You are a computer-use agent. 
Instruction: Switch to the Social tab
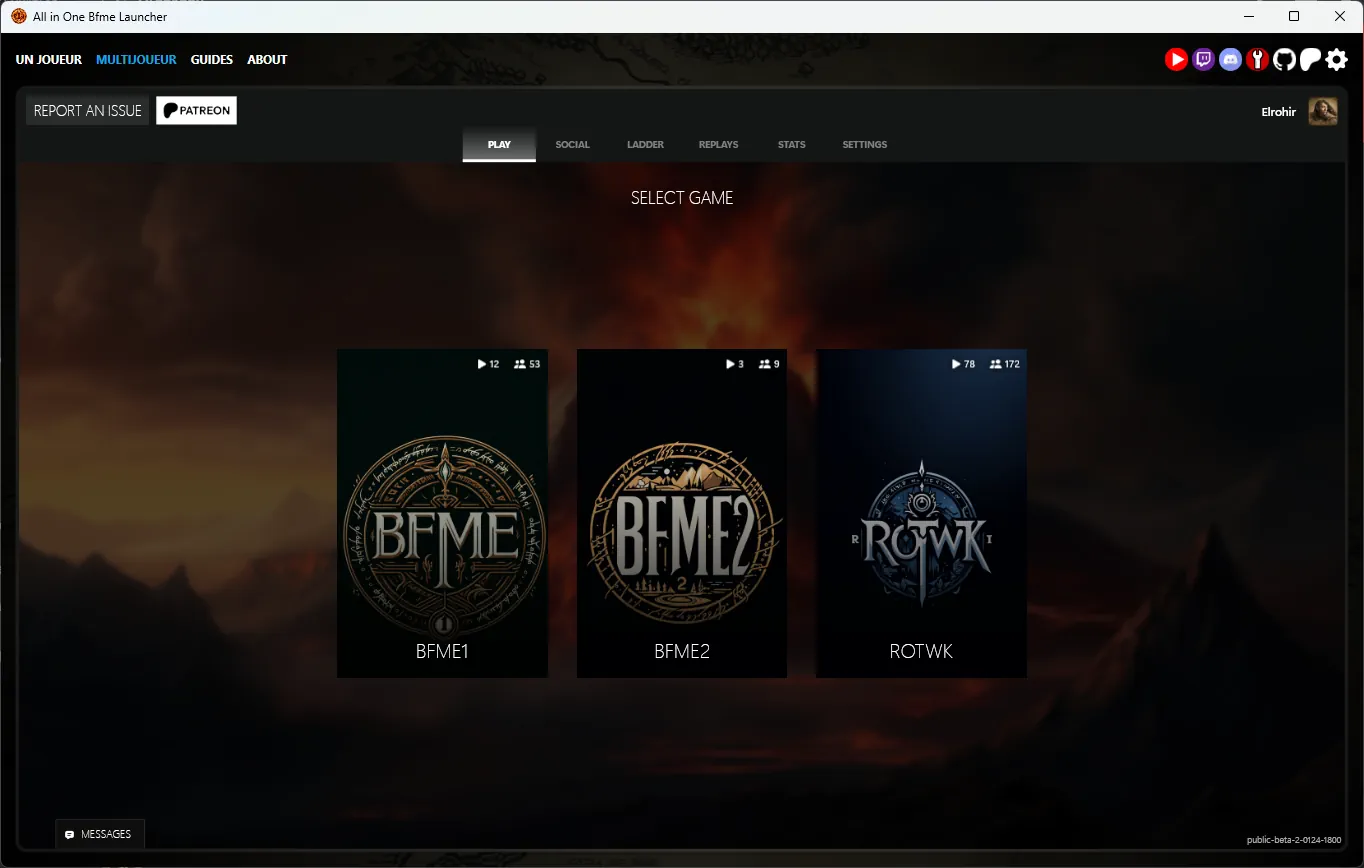coord(573,145)
